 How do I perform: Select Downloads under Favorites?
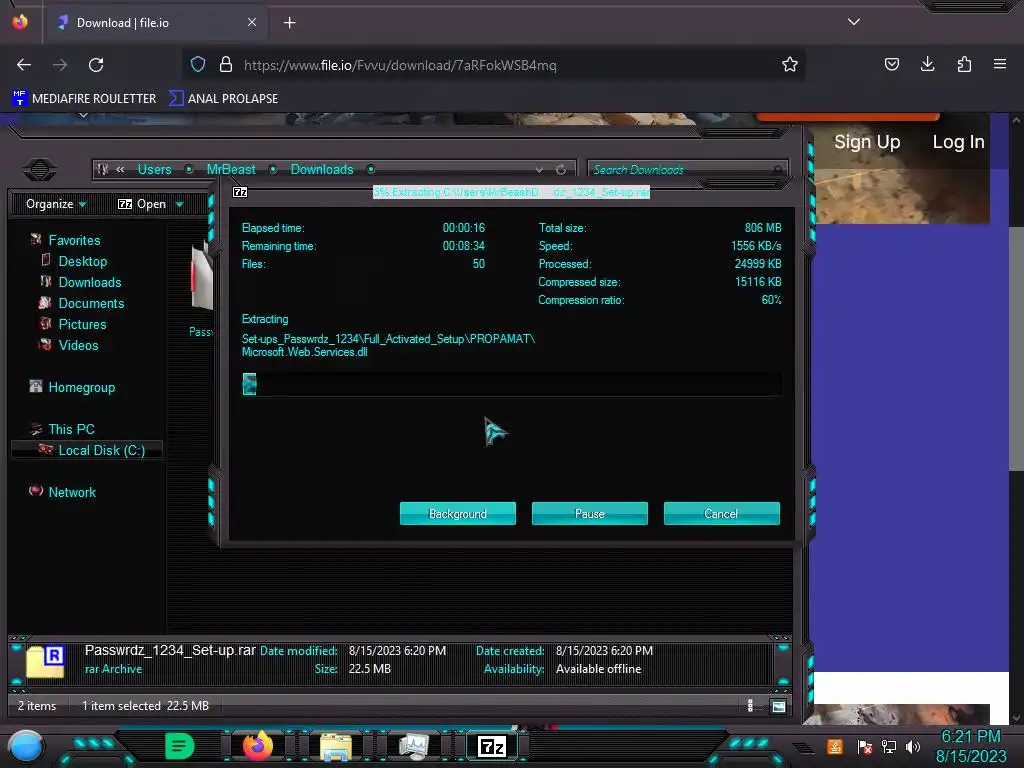click(89, 282)
